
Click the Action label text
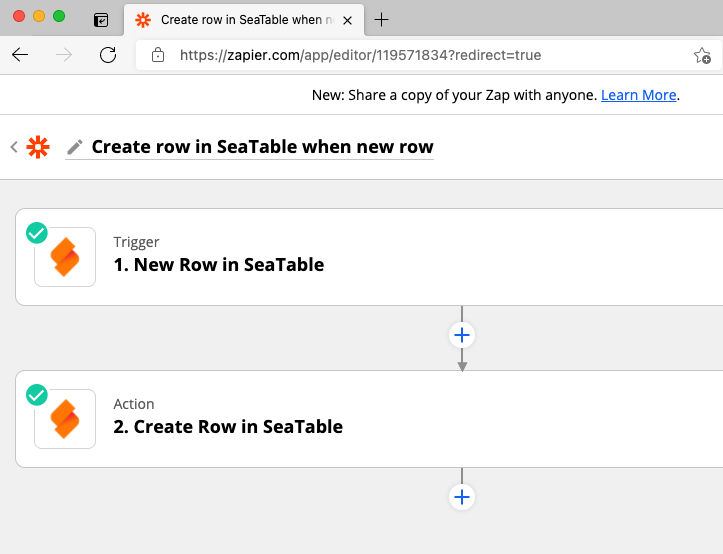[134, 404]
